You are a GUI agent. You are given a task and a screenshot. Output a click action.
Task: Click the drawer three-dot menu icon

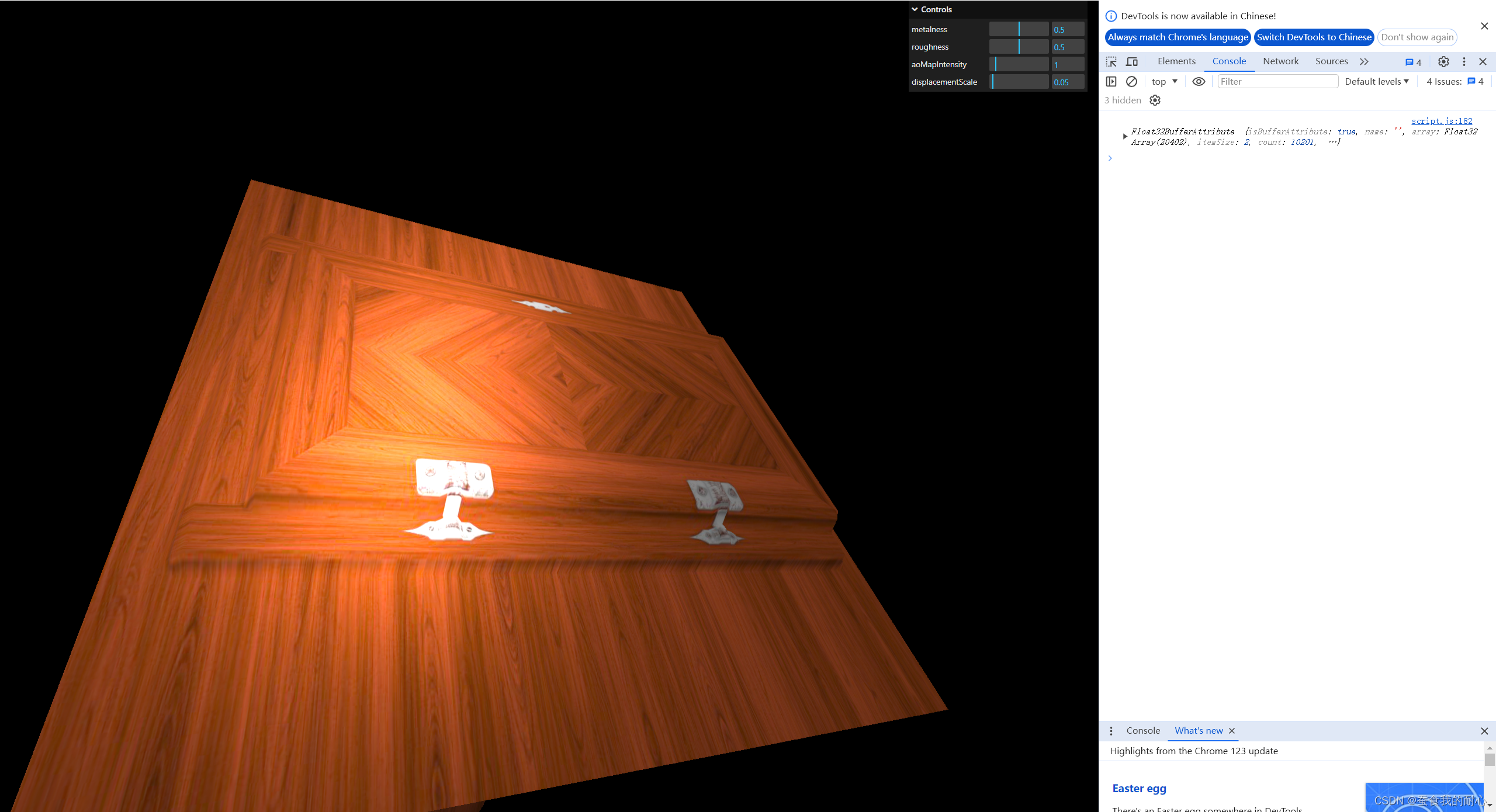[x=1111, y=731]
